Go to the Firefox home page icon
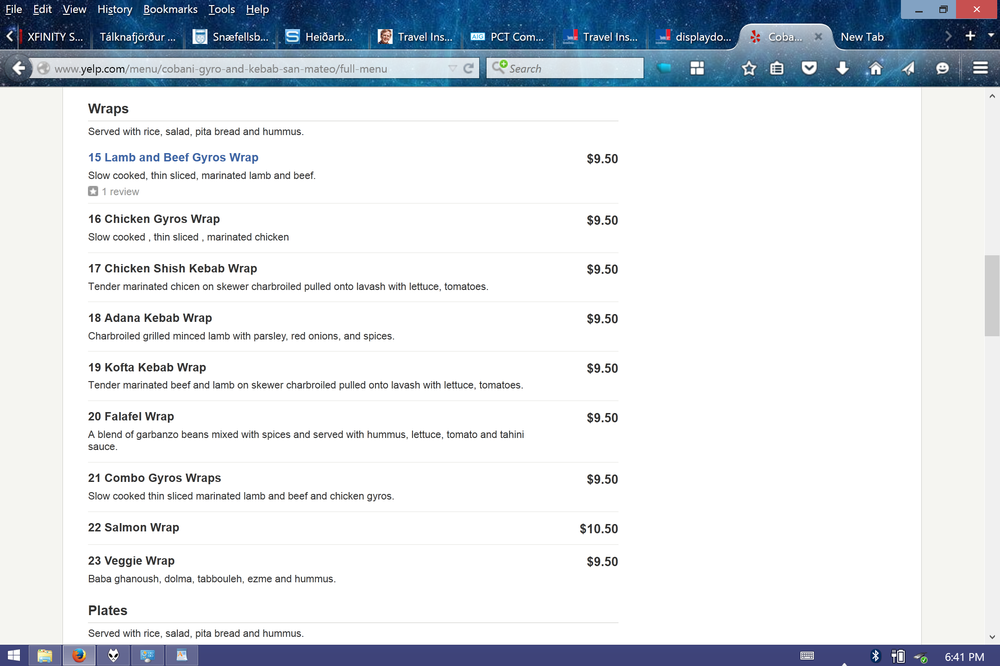 click(875, 68)
